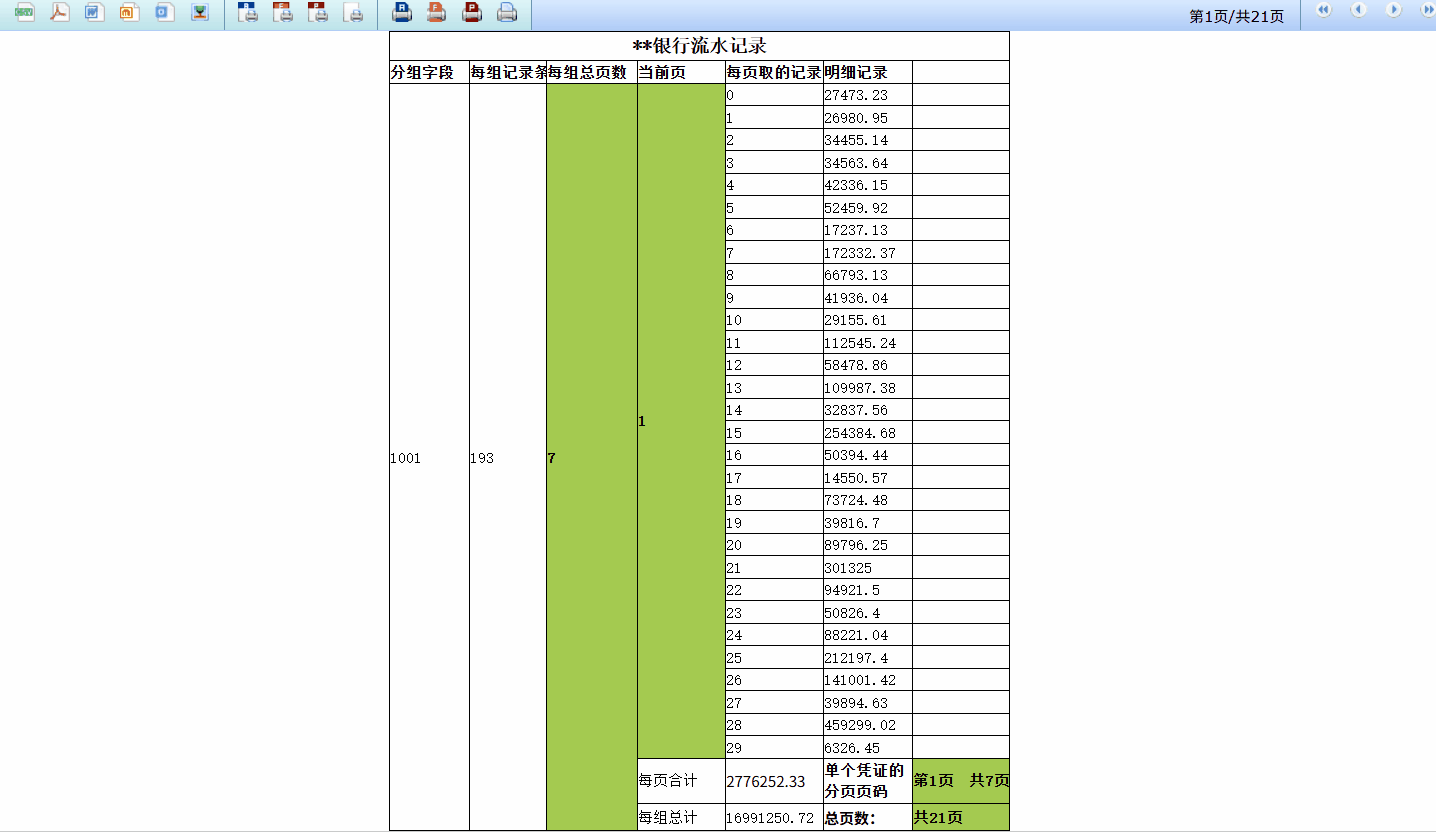Select the cell showing 66793.13
This screenshot has height=832, width=1436.
coord(868,275)
